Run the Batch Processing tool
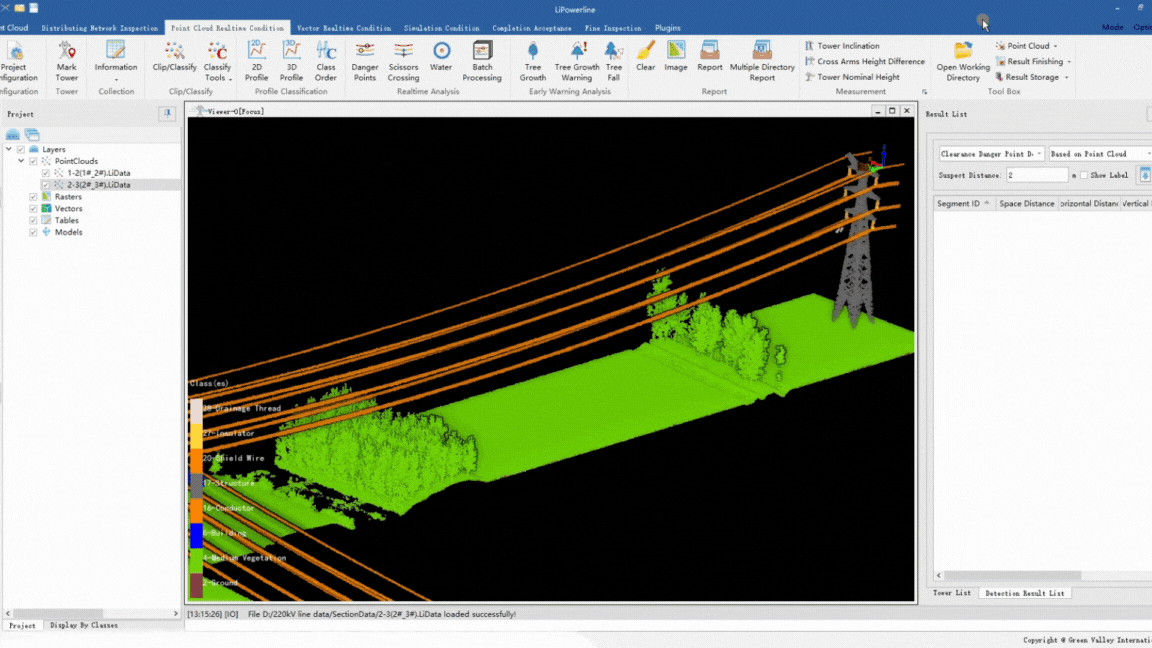 tap(482, 59)
